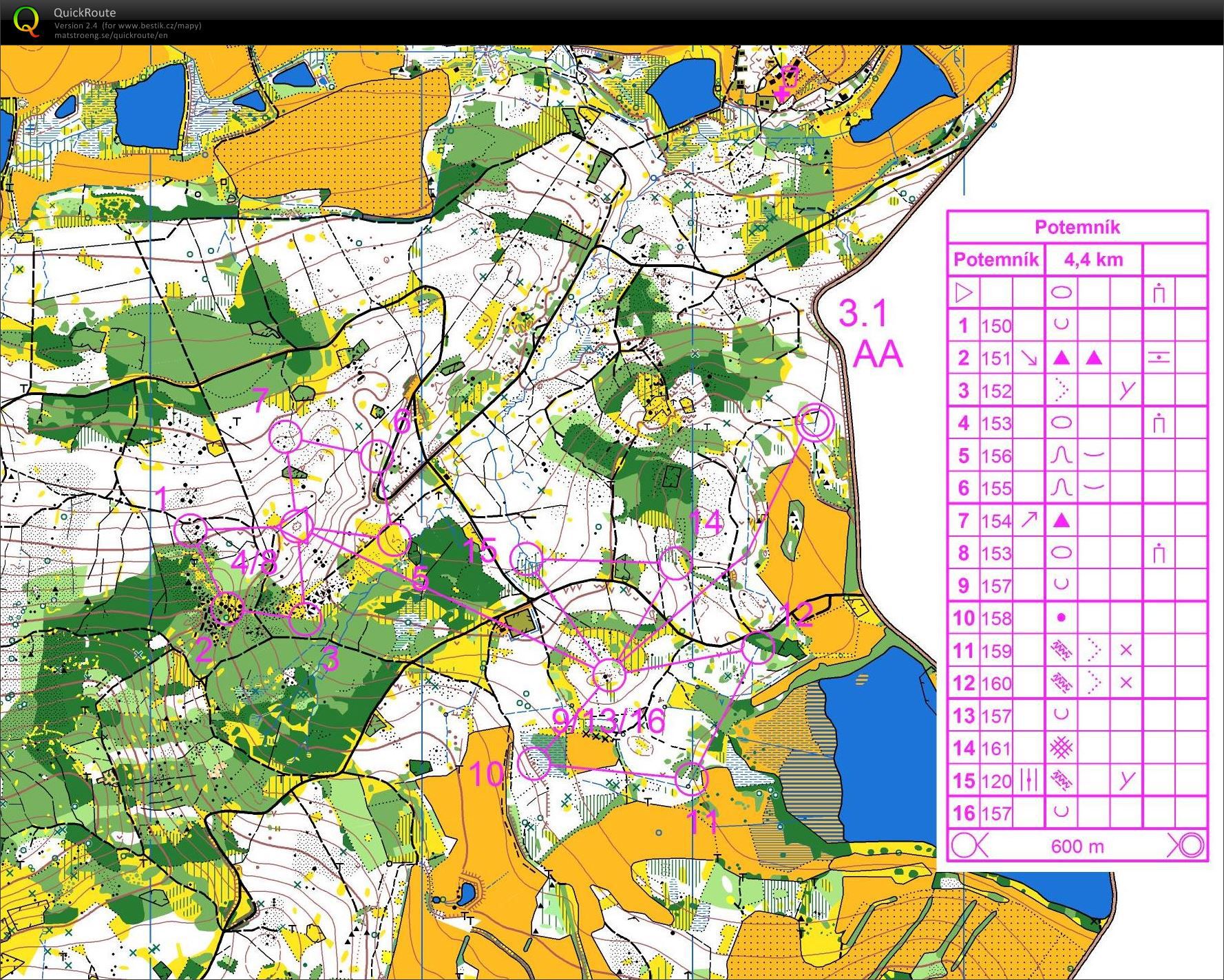Click the black dot symbol in row 10
The image size is (1224, 980).
1062,618
